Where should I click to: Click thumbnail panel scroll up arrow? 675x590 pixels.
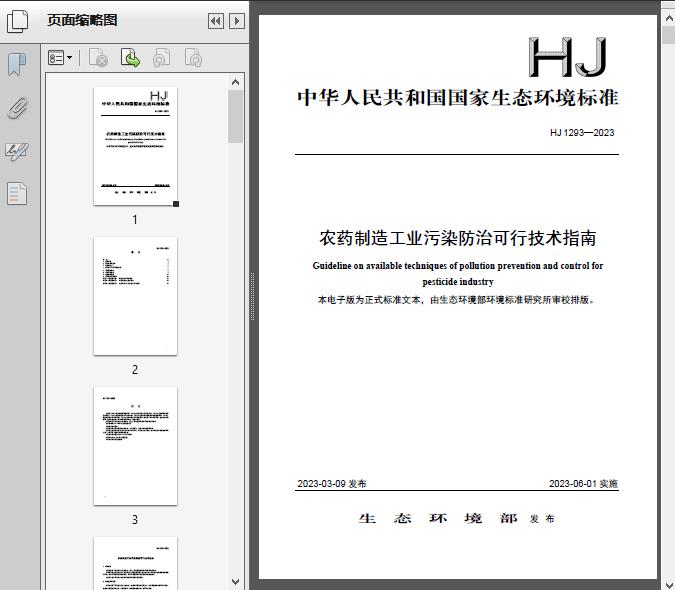coord(235,82)
